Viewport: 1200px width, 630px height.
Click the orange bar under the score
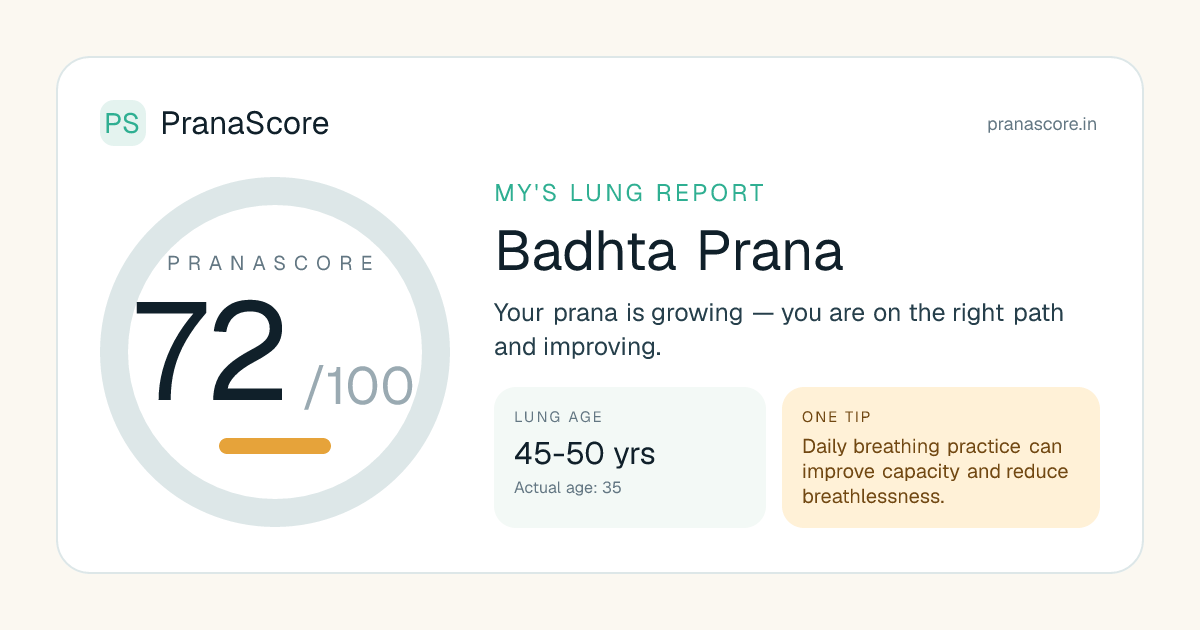(x=275, y=446)
